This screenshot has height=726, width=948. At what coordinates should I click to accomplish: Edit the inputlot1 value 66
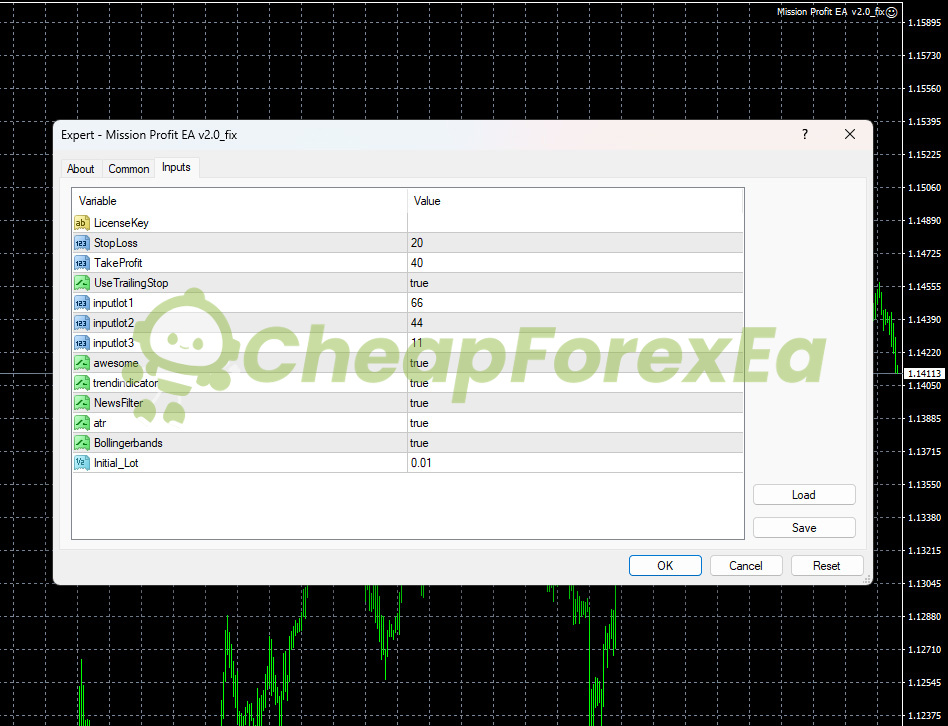pyautogui.click(x=575, y=303)
